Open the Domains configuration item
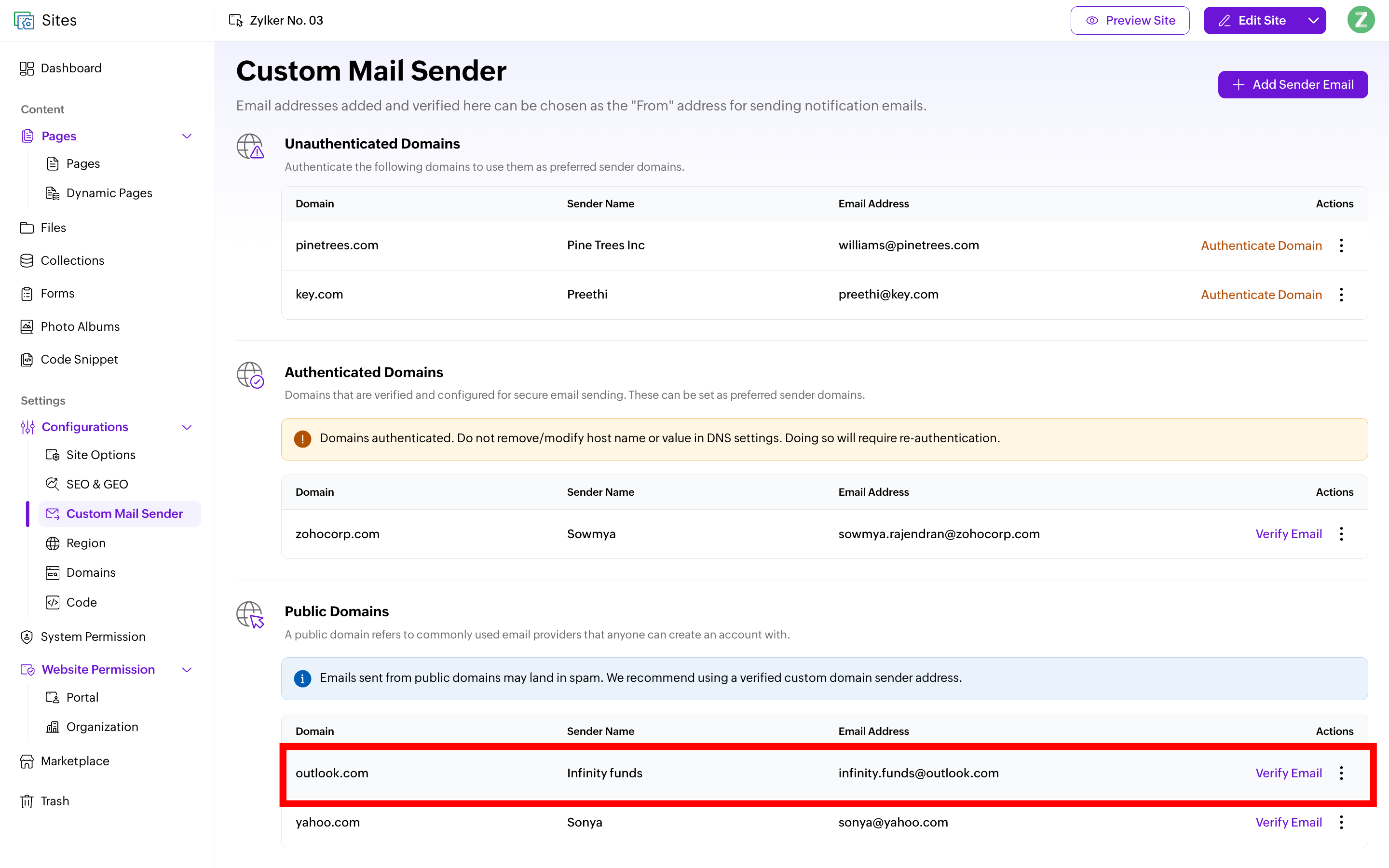Screen dimensions: 1389x868 tap(91, 572)
